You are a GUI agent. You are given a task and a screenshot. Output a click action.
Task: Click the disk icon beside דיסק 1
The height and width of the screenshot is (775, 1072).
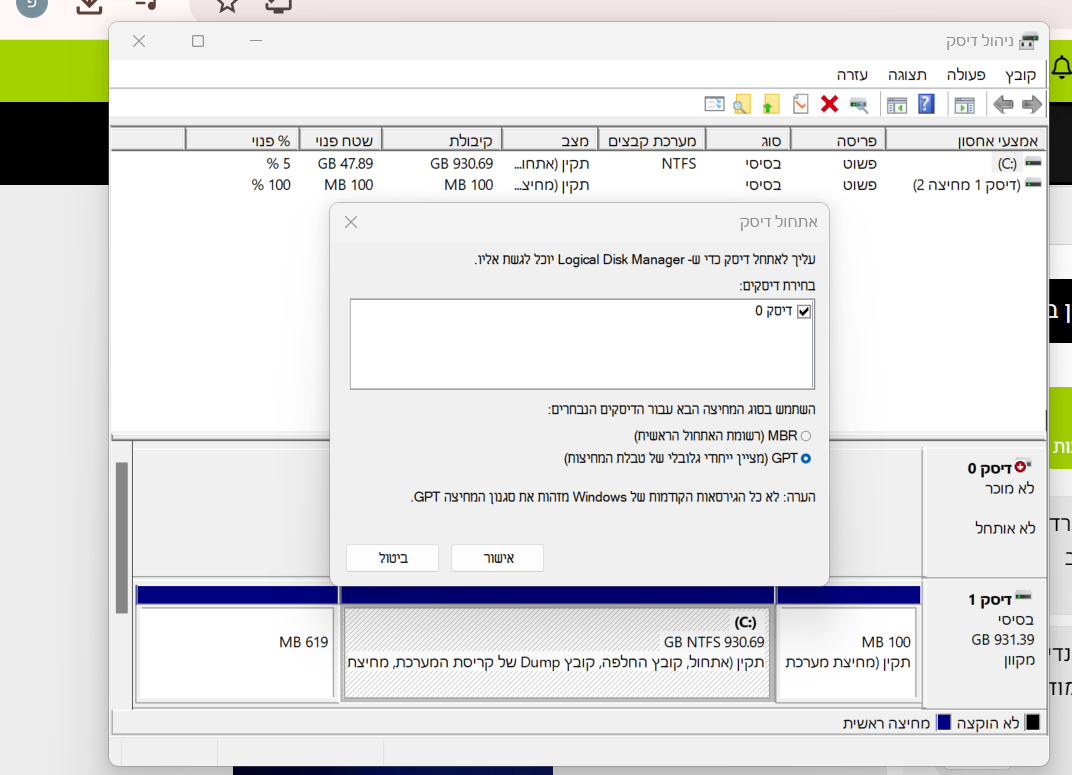[x=1023, y=597]
